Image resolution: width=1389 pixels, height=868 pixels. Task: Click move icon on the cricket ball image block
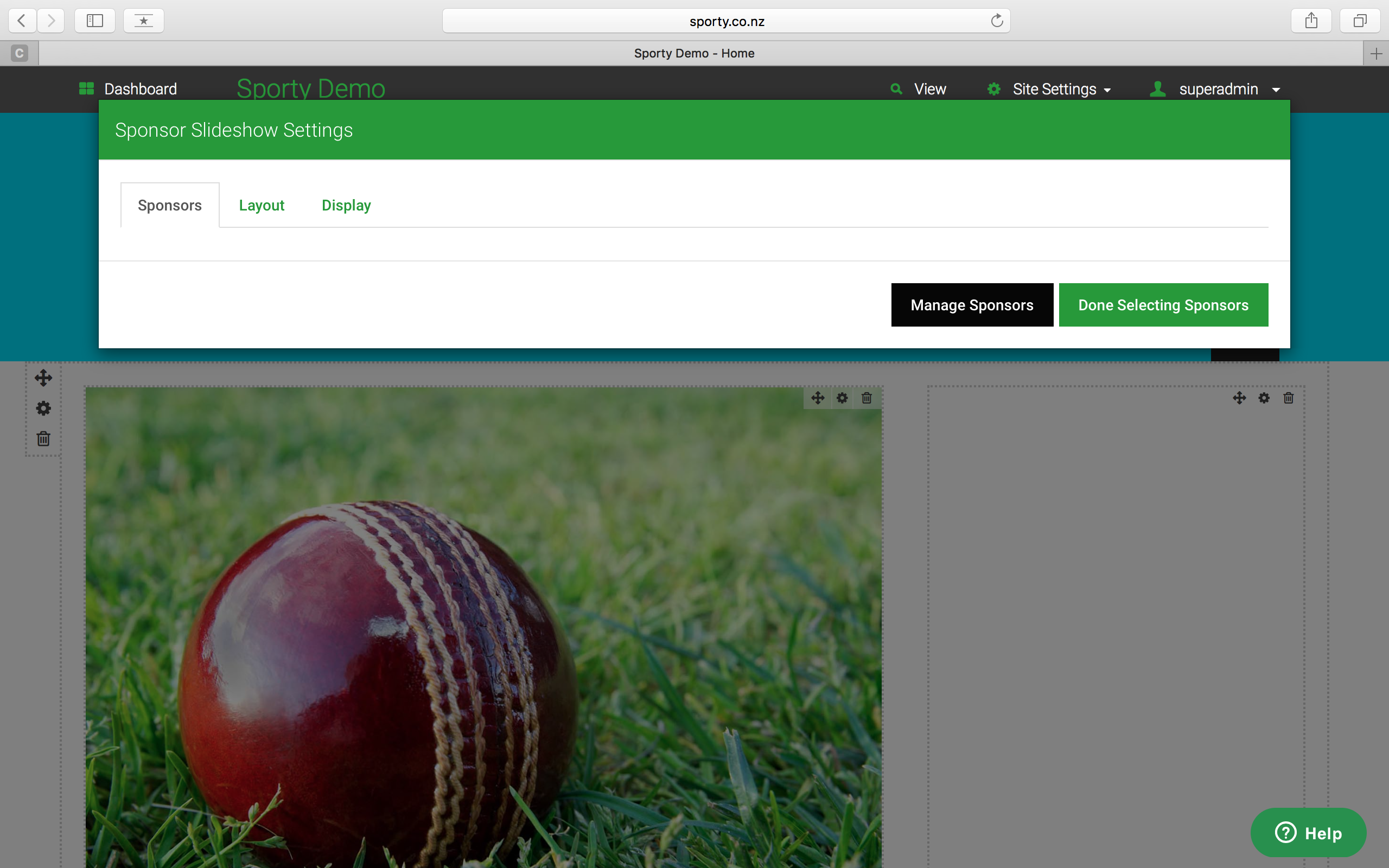click(x=818, y=398)
